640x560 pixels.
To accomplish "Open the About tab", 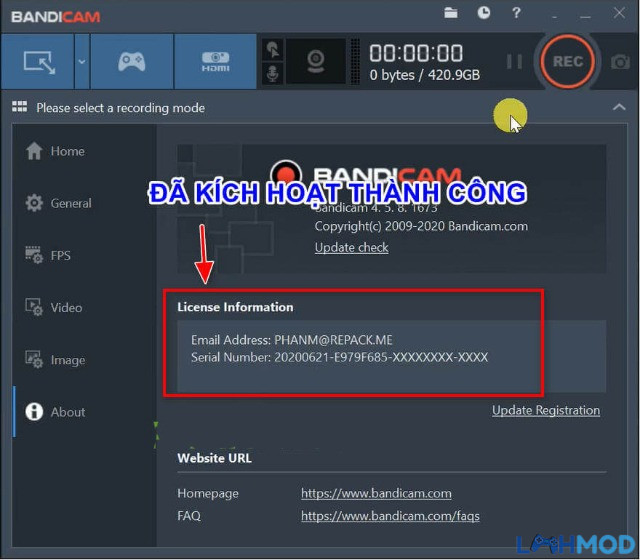I will coord(84,412).
